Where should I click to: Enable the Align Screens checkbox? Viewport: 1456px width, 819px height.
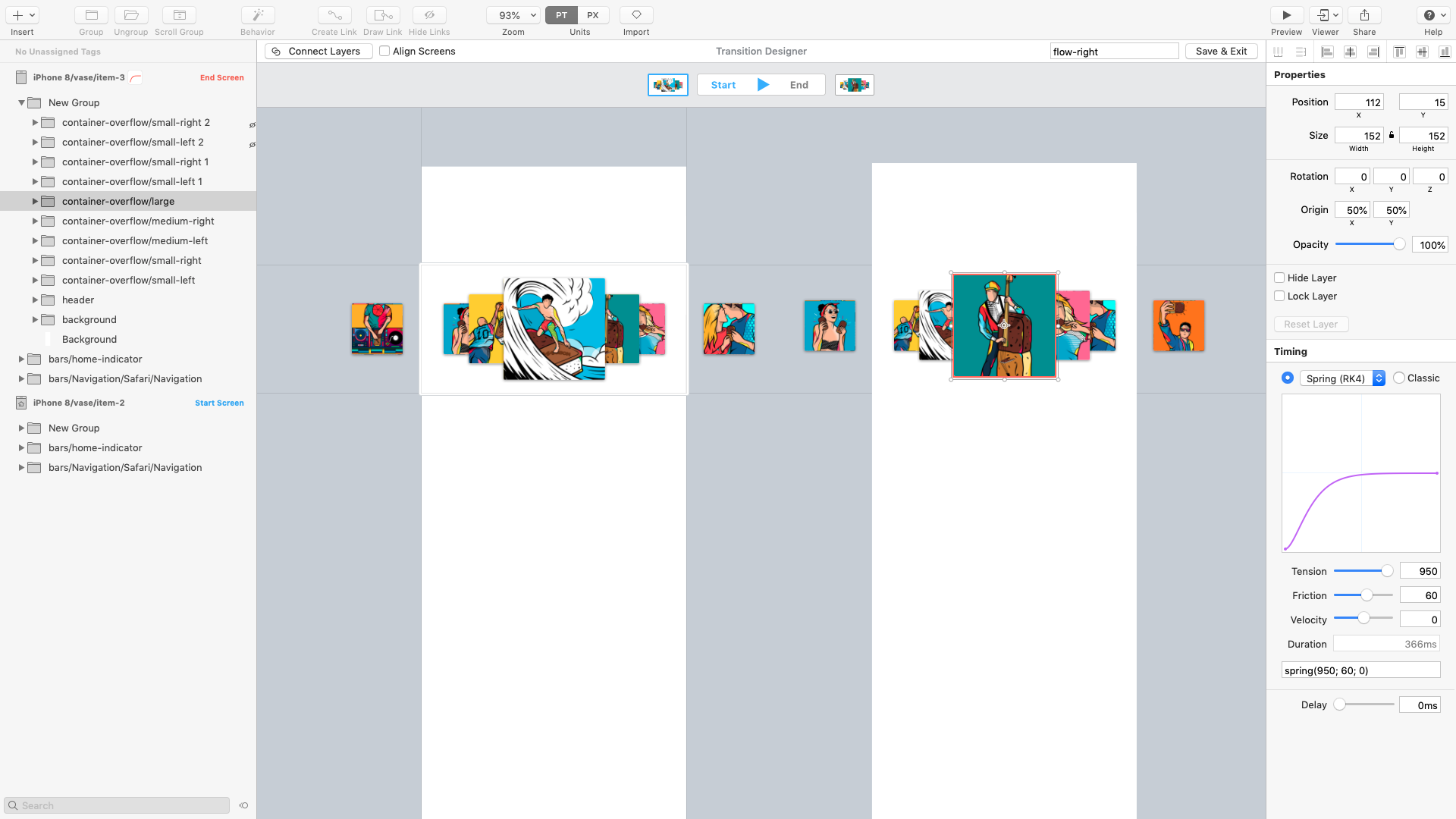pyautogui.click(x=384, y=51)
